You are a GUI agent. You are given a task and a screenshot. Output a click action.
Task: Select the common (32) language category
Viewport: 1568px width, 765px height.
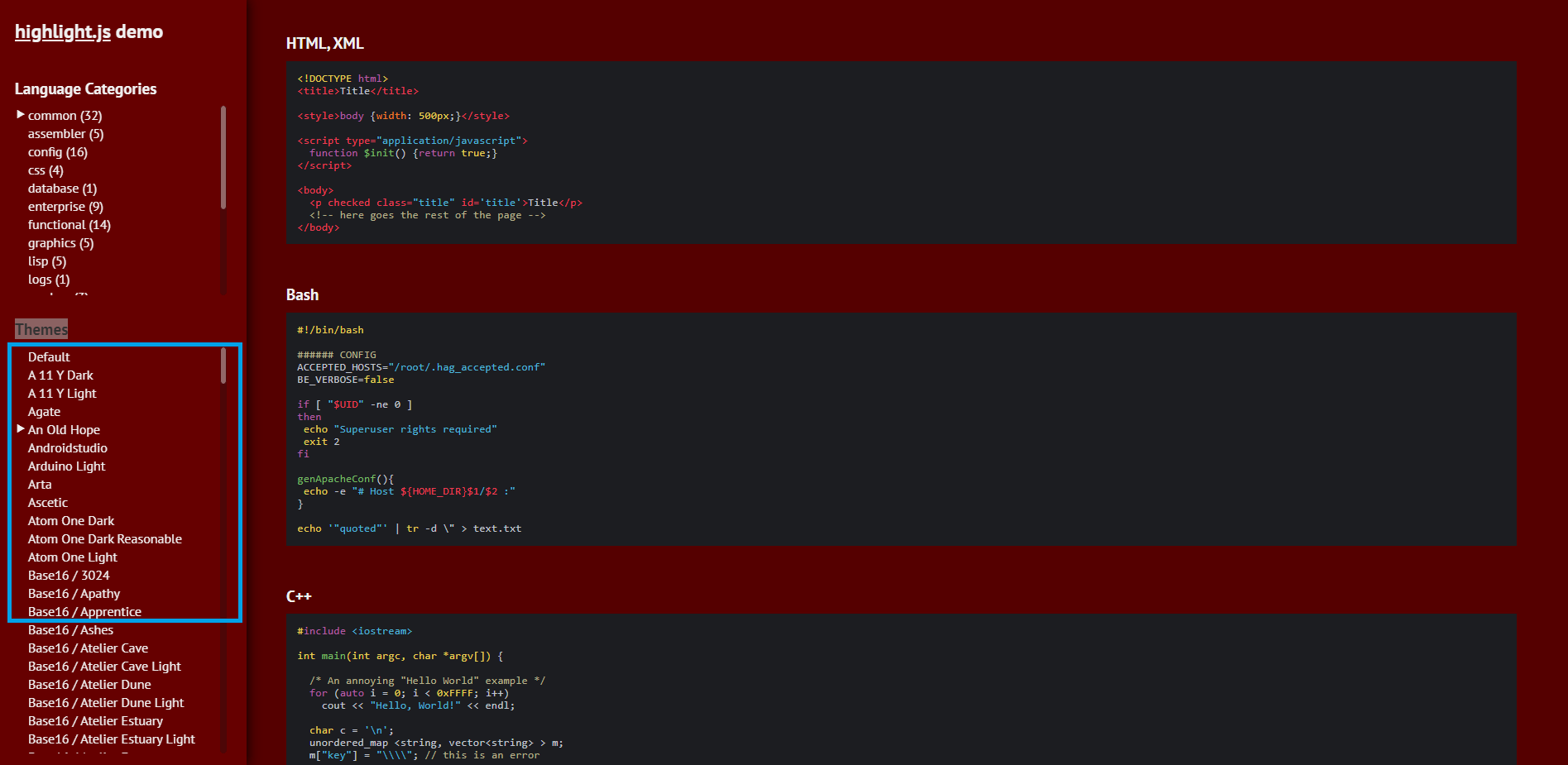65,116
